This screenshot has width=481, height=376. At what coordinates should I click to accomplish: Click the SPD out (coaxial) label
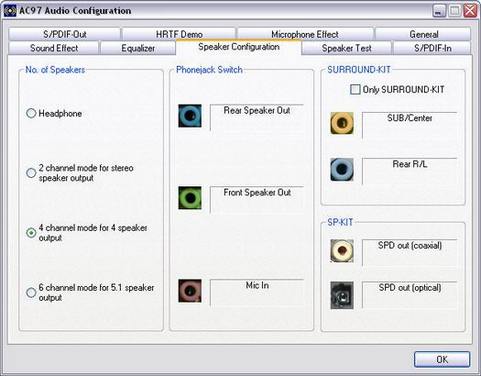point(409,252)
